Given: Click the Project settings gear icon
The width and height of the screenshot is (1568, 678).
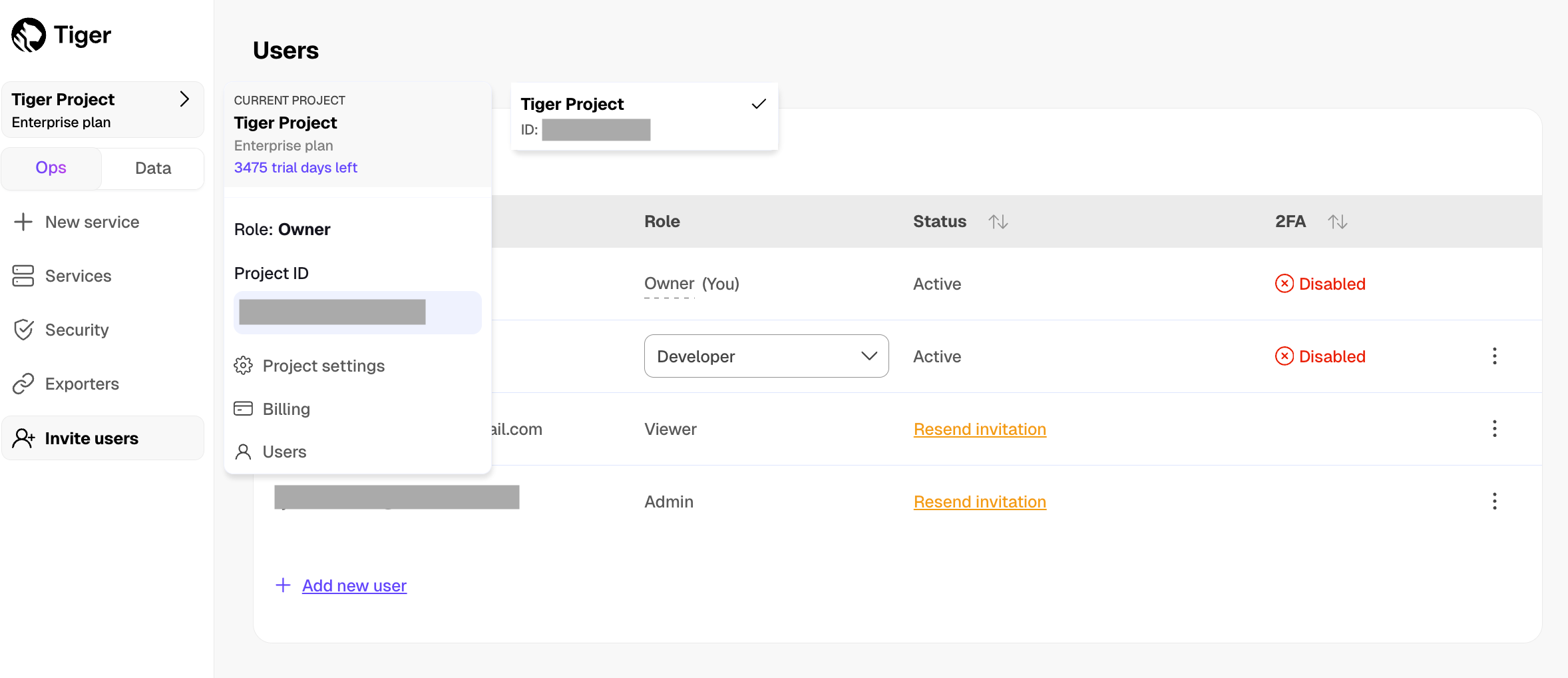Looking at the screenshot, I should [243, 366].
